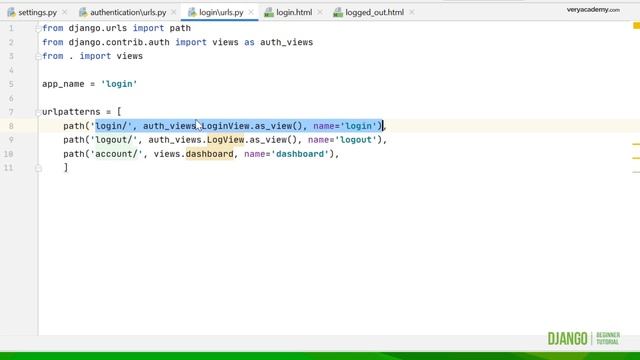The height and width of the screenshot is (360, 640).
Task: Close the login\urls.py tab
Action: (251, 12)
